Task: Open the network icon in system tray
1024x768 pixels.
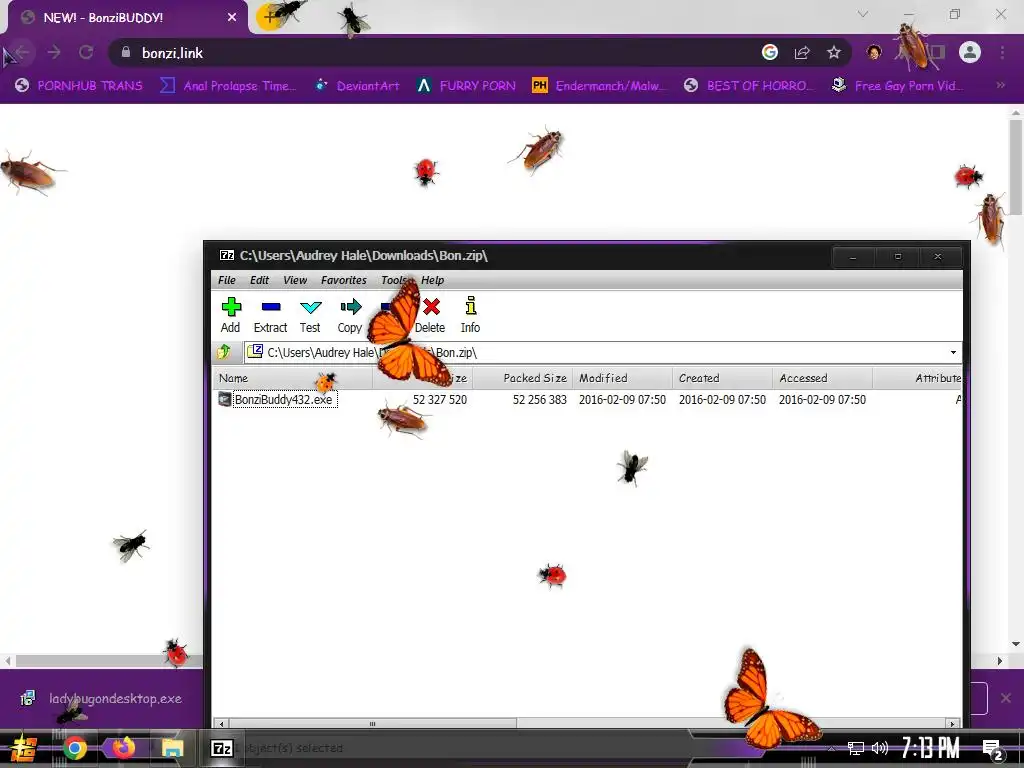Action: [x=856, y=748]
